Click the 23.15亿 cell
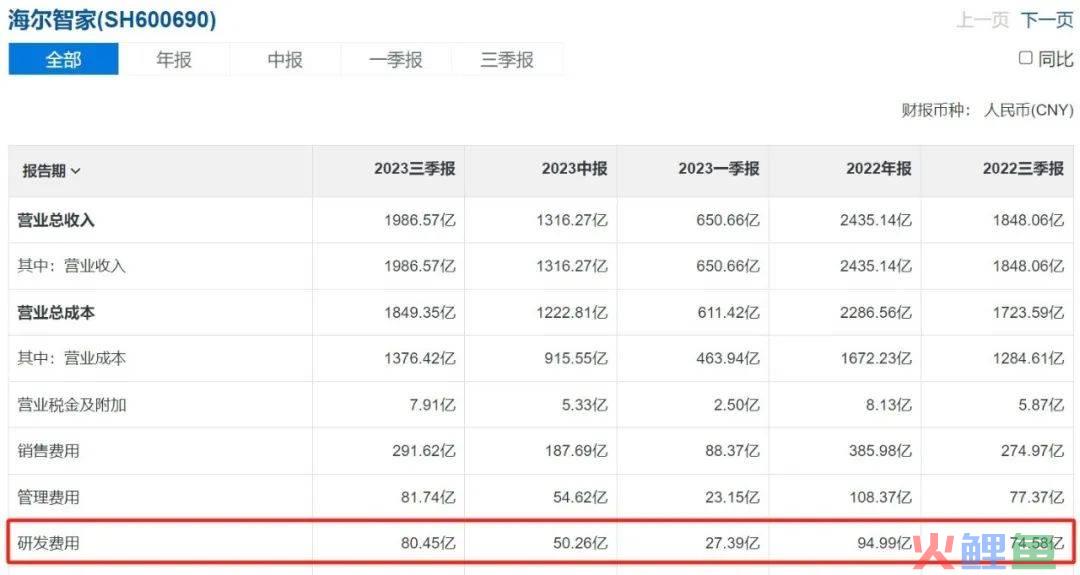The image size is (1080, 575). pyautogui.click(x=732, y=497)
